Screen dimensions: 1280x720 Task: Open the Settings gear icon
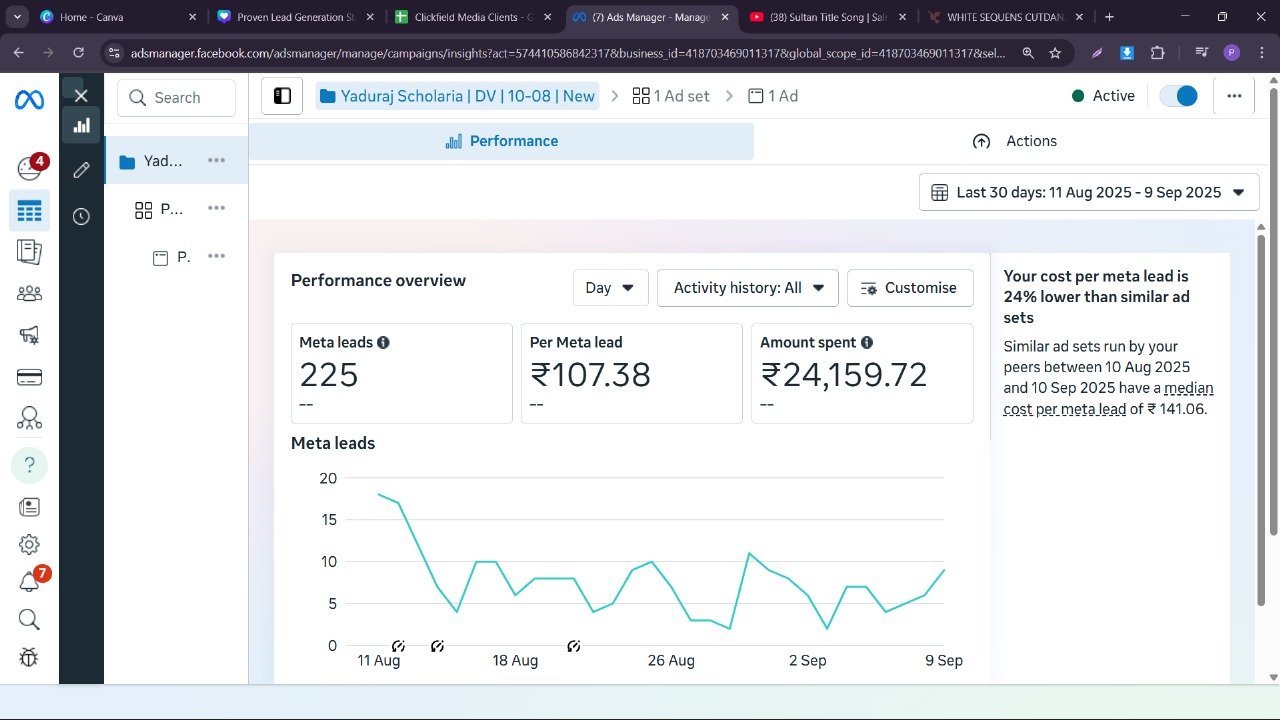point(29,544)
